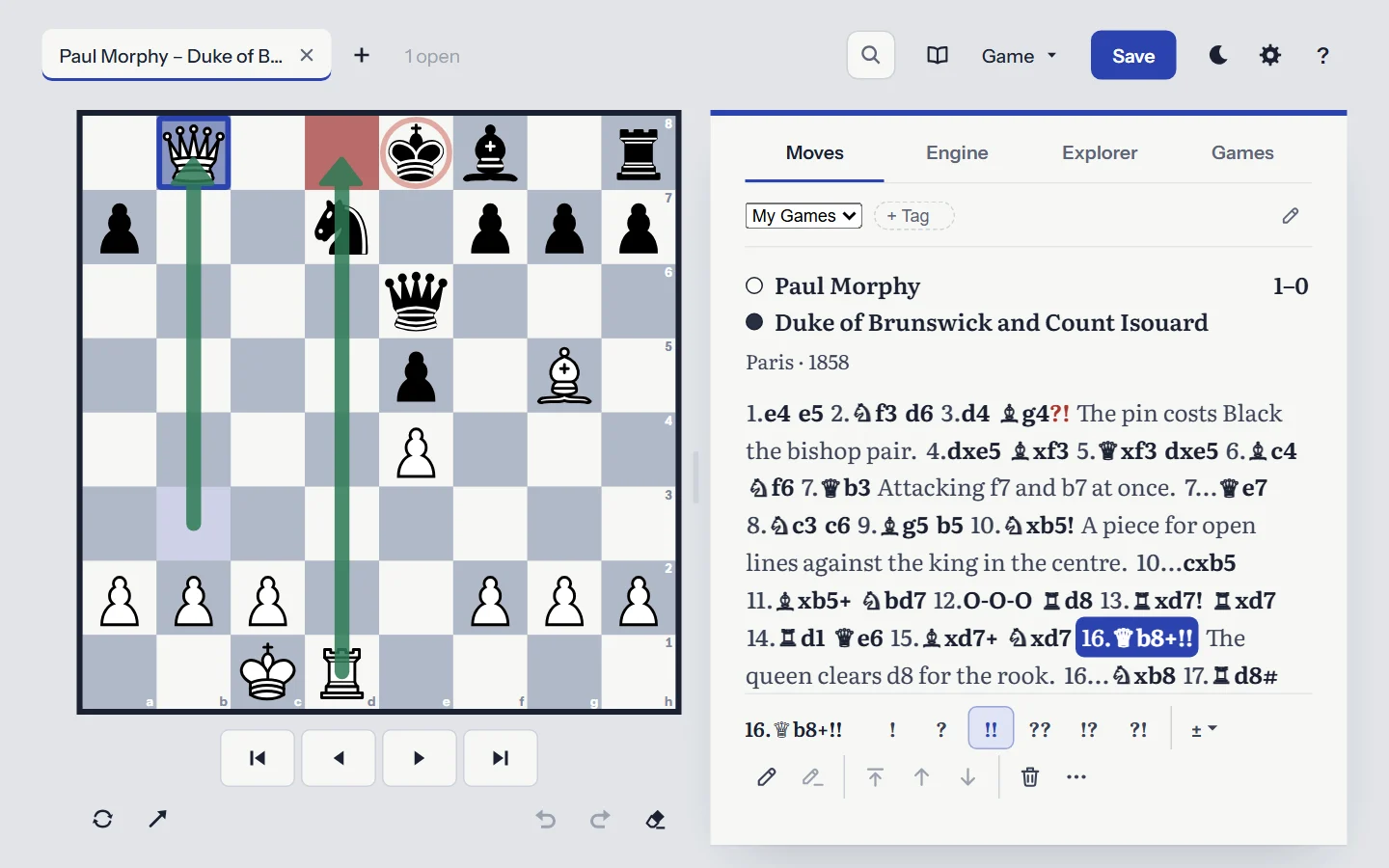Save the current game
The width and height of the screenshot is (1389, 868).
[1133, 55]
